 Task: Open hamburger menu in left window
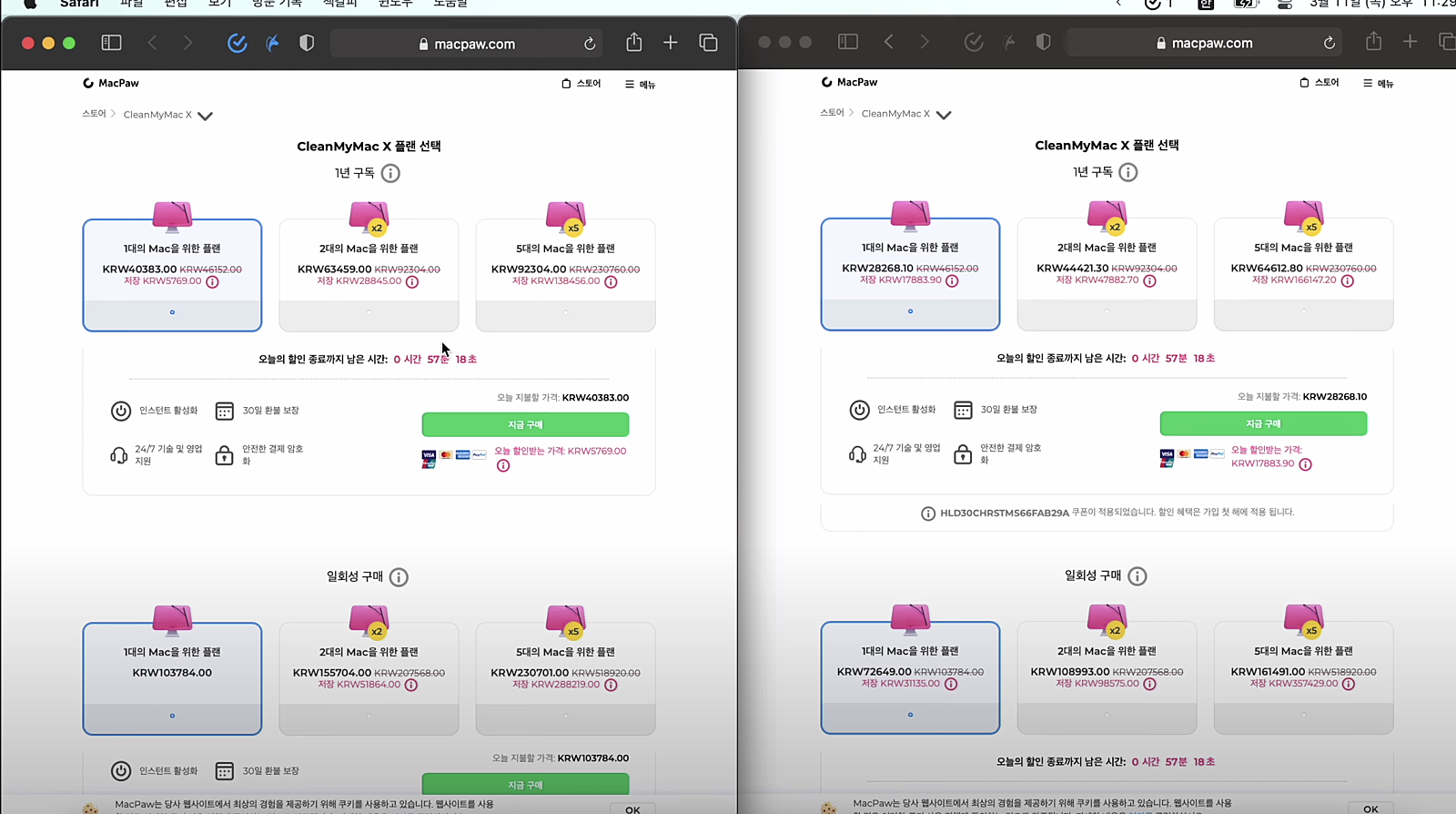coord(640,85)
